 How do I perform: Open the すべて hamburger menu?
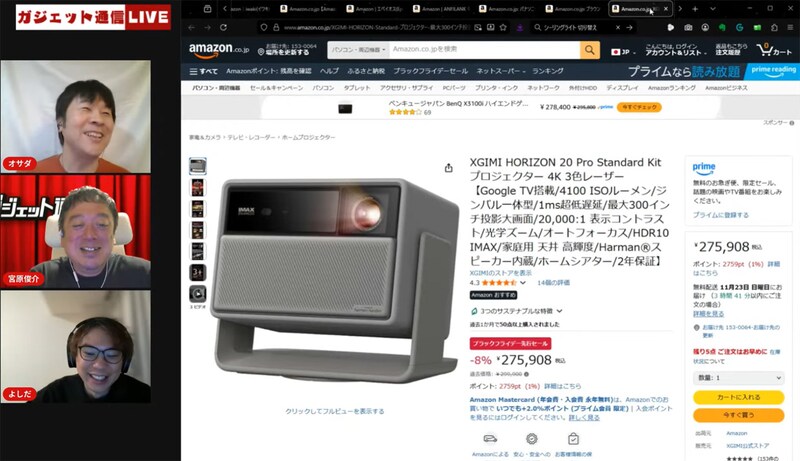click(204, 71)
